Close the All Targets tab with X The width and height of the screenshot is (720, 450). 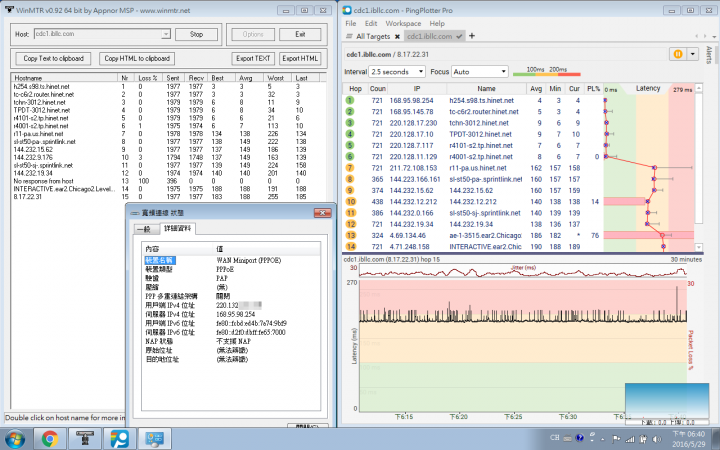tap(397, 36)
